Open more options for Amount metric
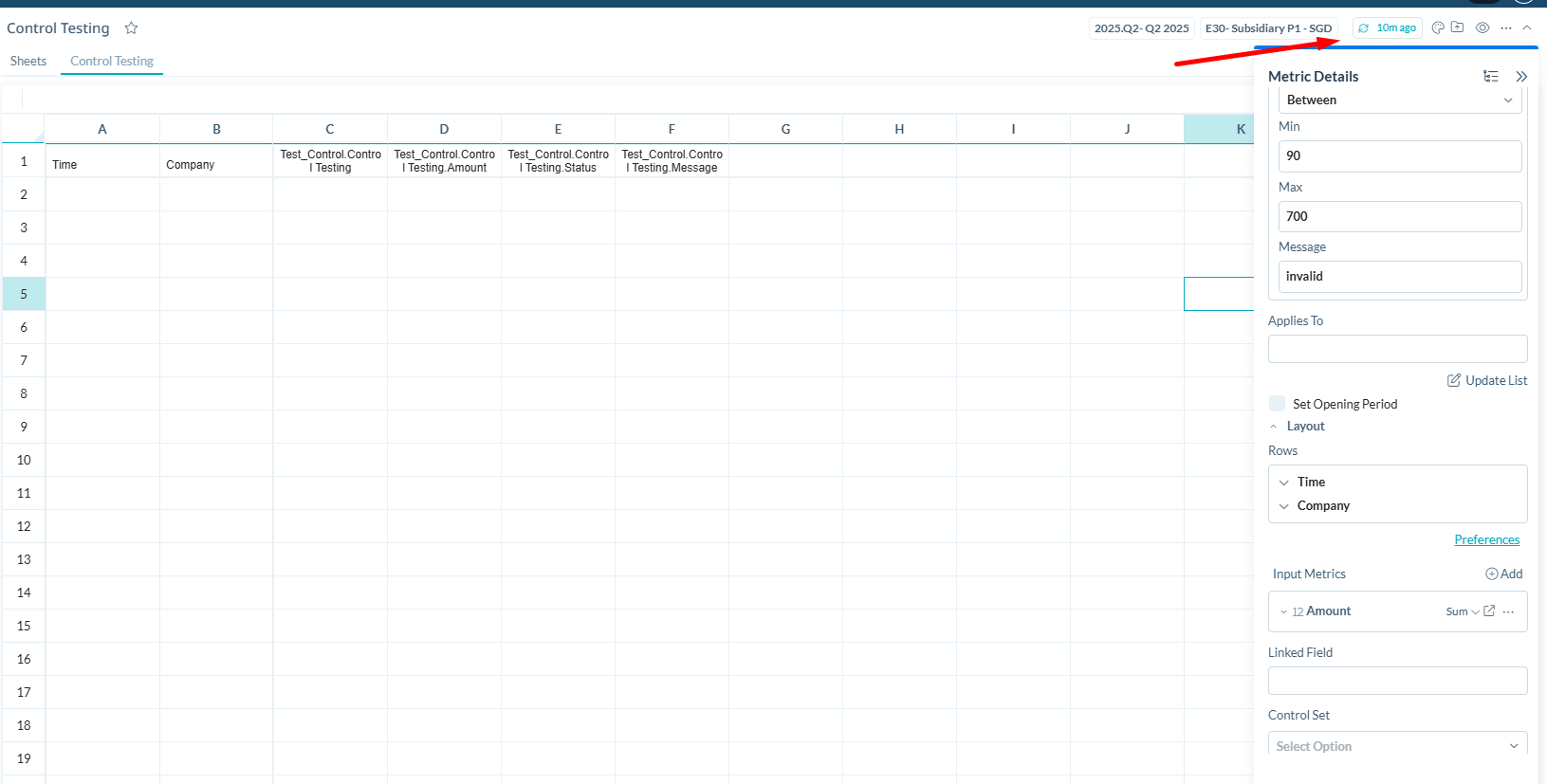This screenshot has height=784, width=1547. 1509,611
